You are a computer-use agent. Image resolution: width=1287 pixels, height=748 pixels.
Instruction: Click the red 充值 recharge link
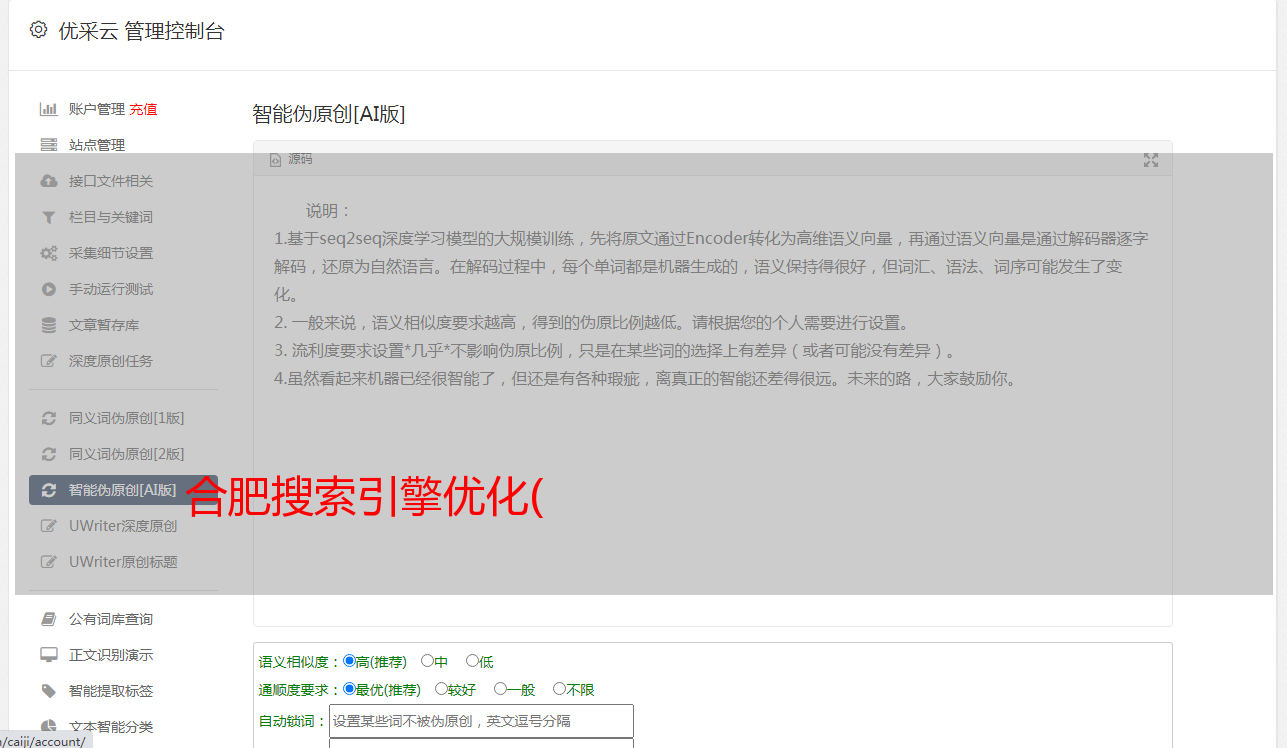143,109
